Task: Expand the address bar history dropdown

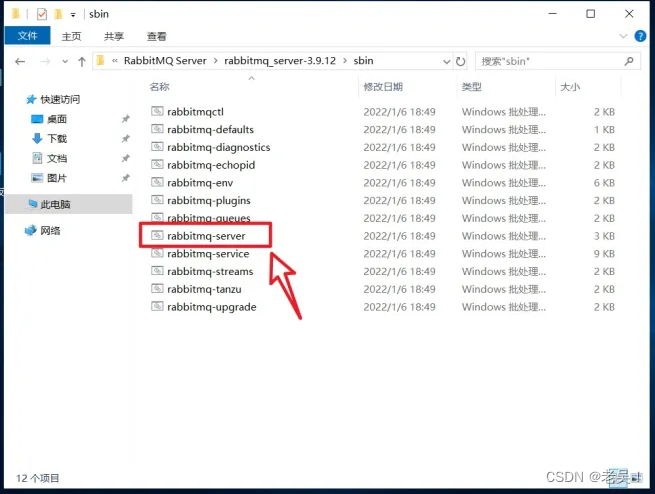Action: pyautogui.click(x=447, y=62)
